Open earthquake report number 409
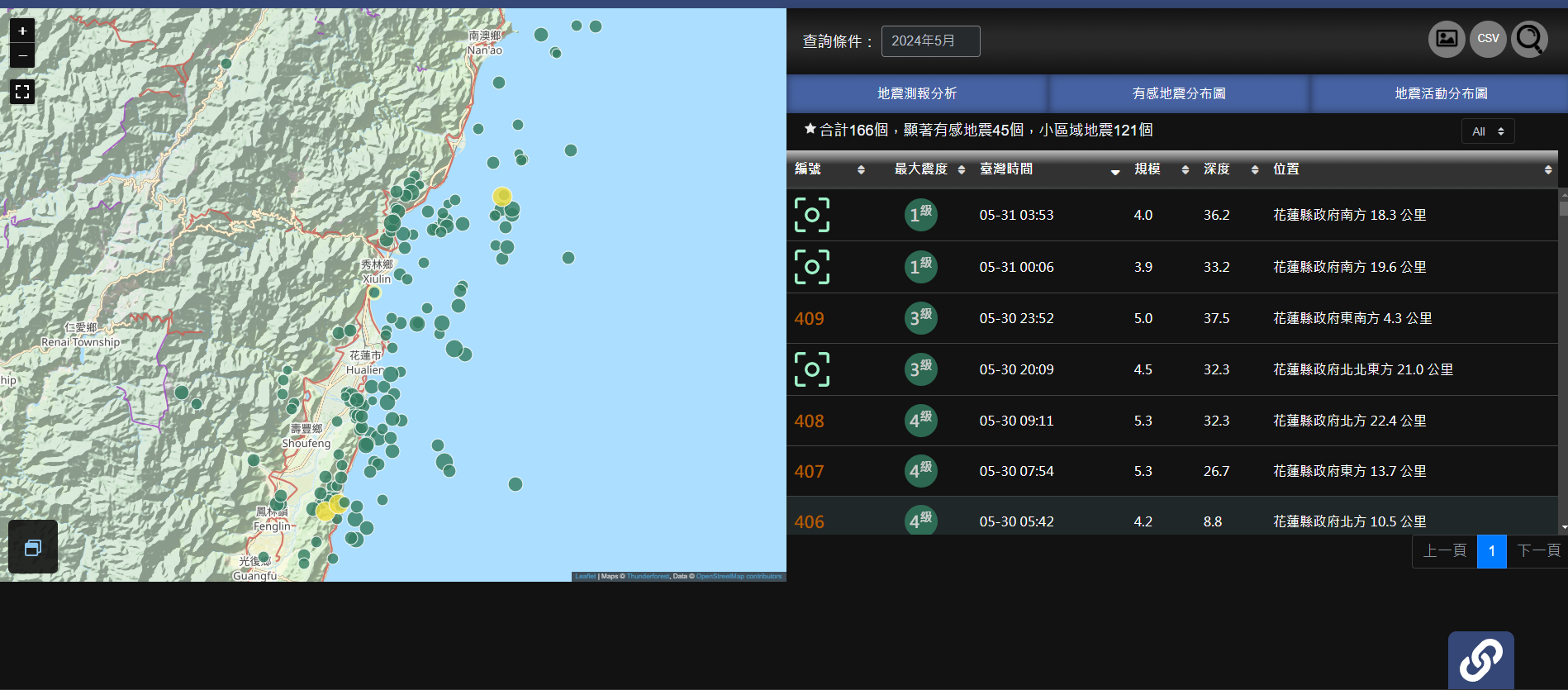 [x=809, y=319]
